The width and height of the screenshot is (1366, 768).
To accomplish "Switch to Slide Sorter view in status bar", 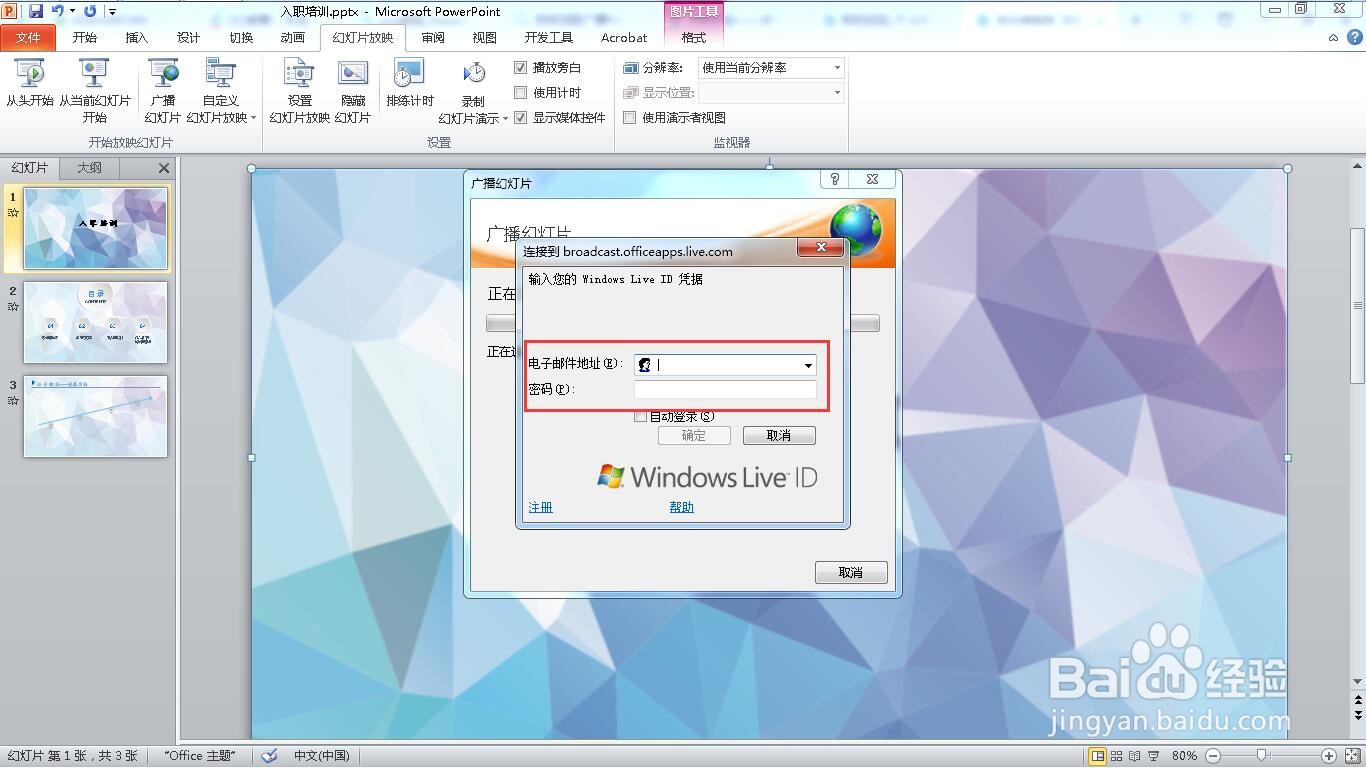I will pos(1117,756).
